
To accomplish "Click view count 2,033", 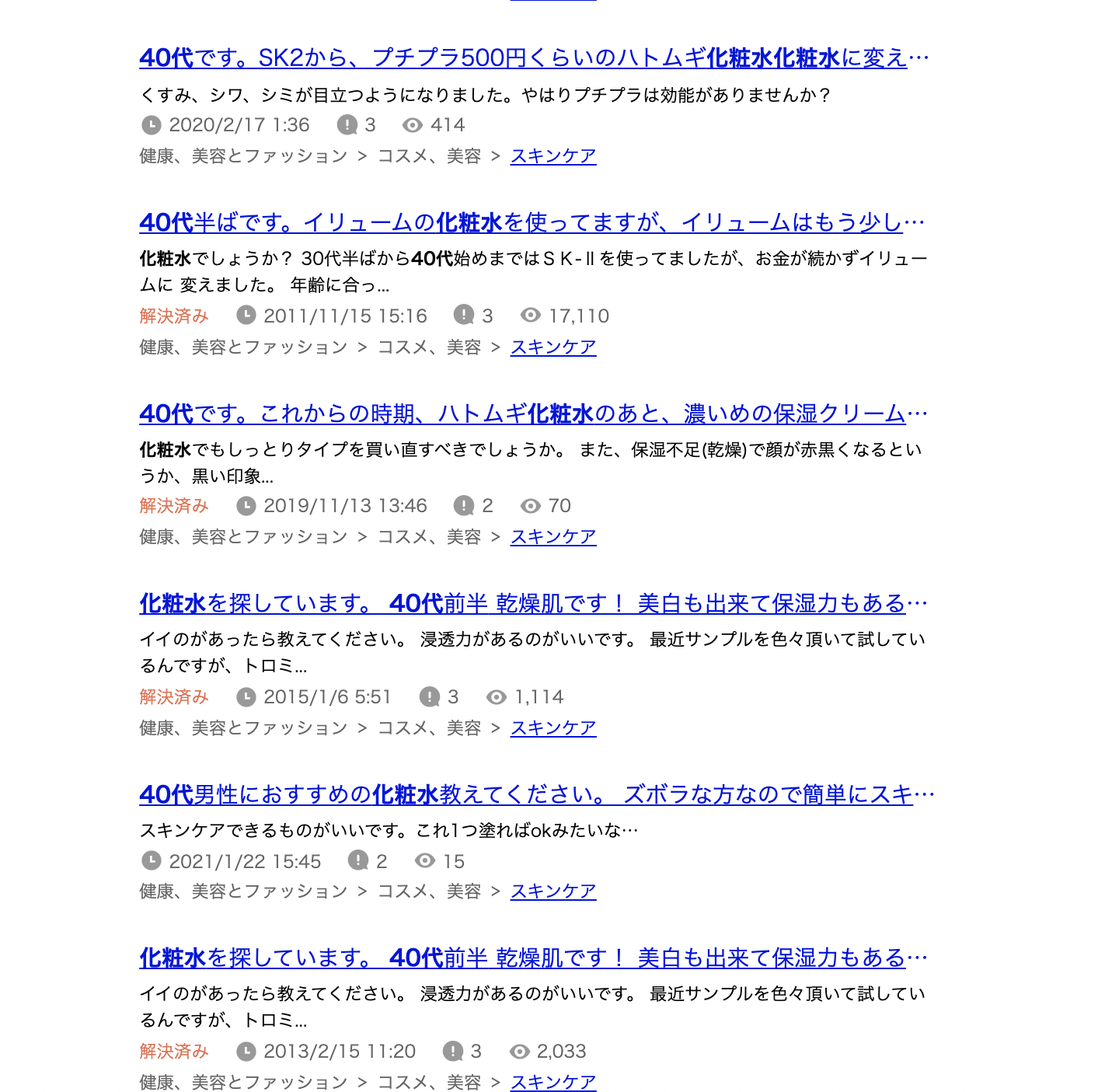I will [x=562, y=1052].
